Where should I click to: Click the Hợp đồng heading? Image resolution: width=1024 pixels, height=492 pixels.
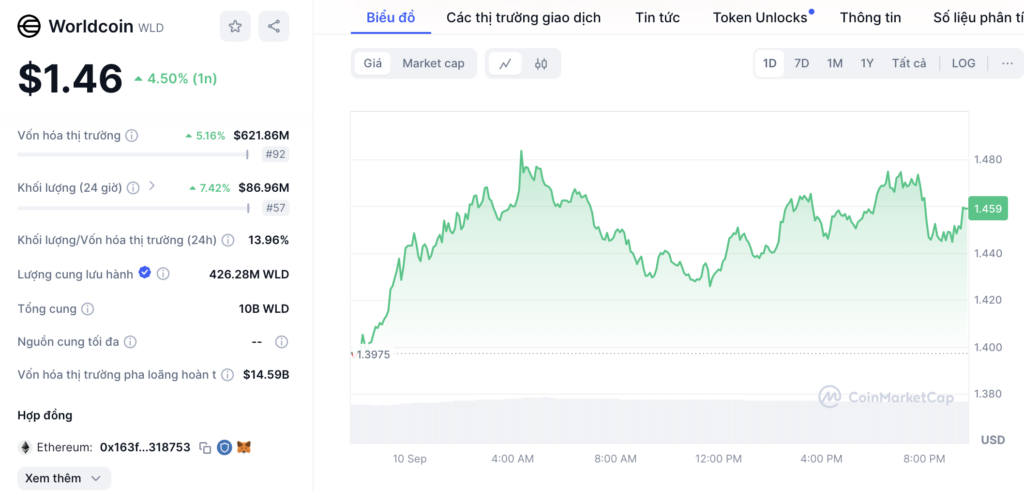pos(45,416)
